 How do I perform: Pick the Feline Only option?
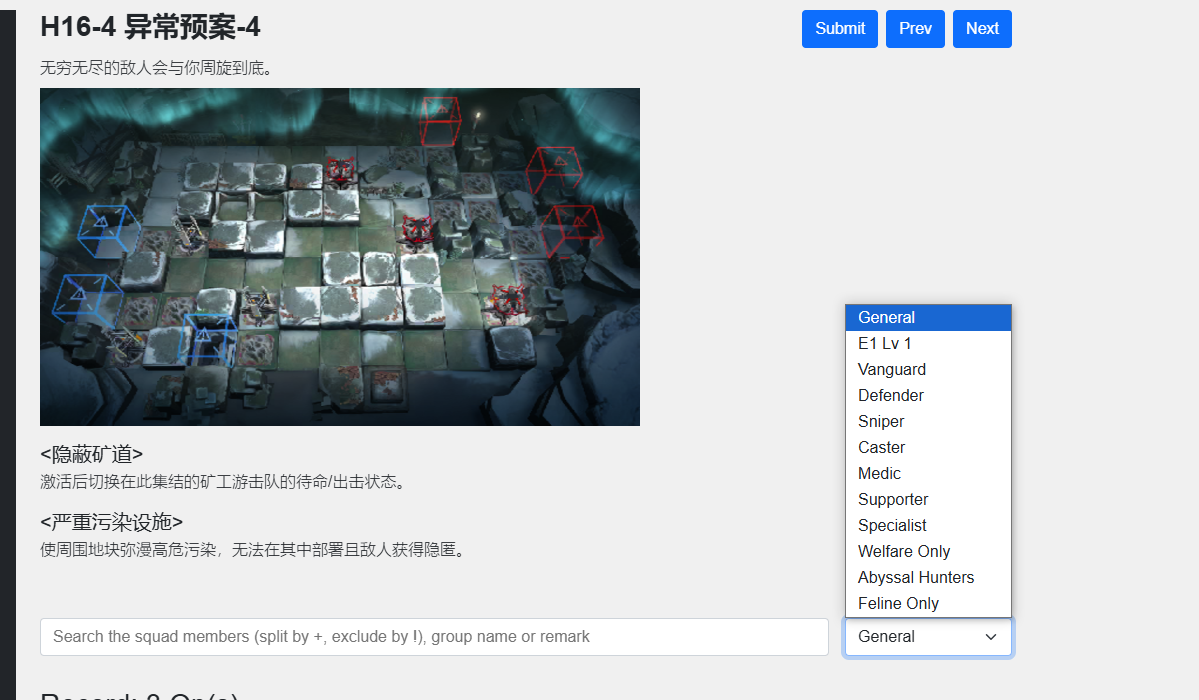click(928, 604)
